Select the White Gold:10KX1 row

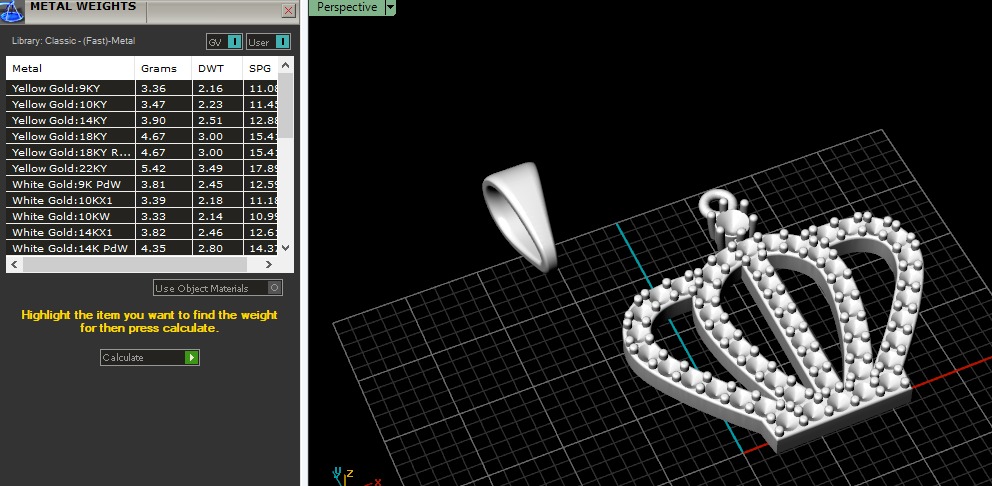[x=142, y=200]
